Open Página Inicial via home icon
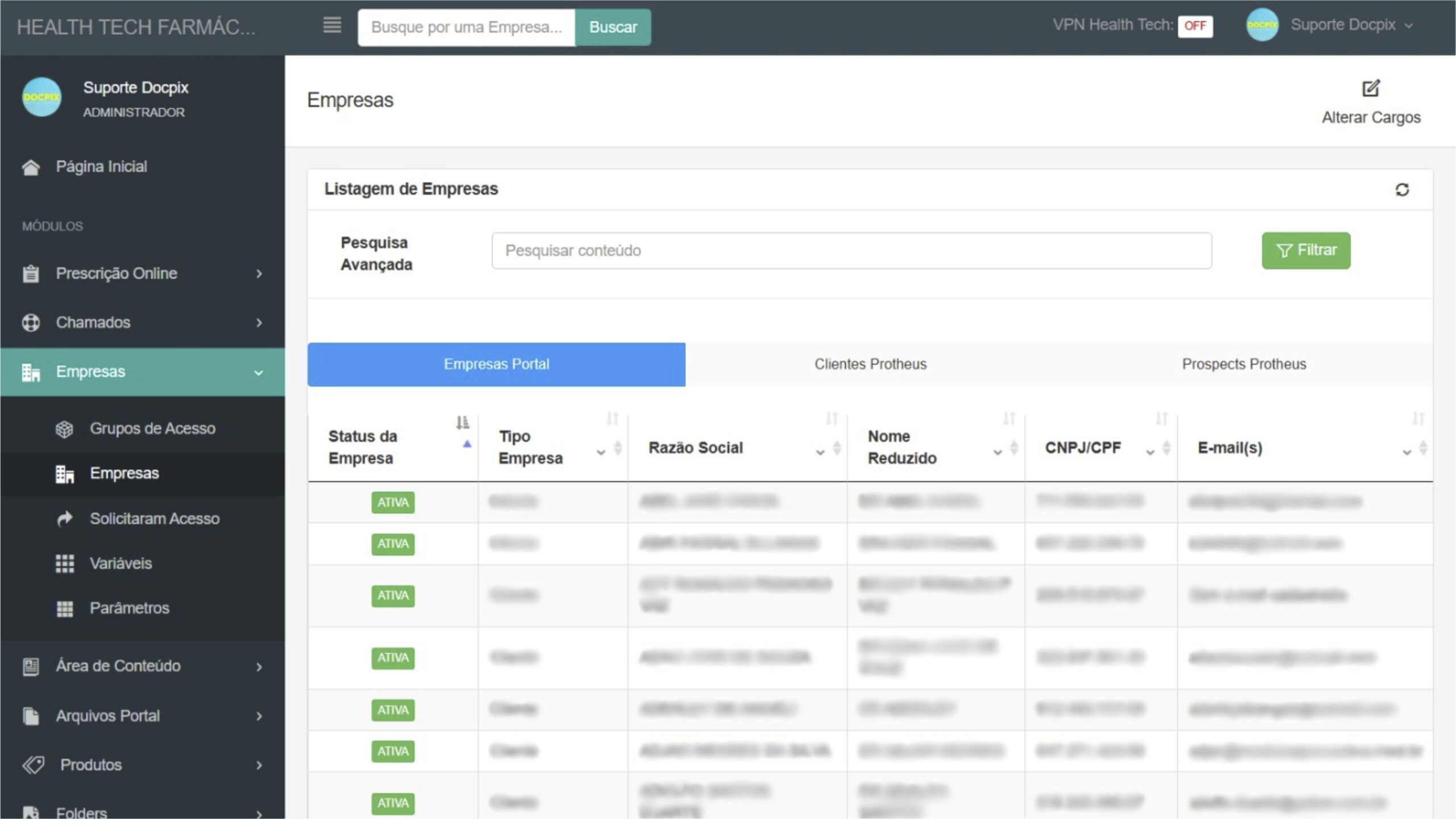This screenshot has height=819, width=1456. coord(31,167)
